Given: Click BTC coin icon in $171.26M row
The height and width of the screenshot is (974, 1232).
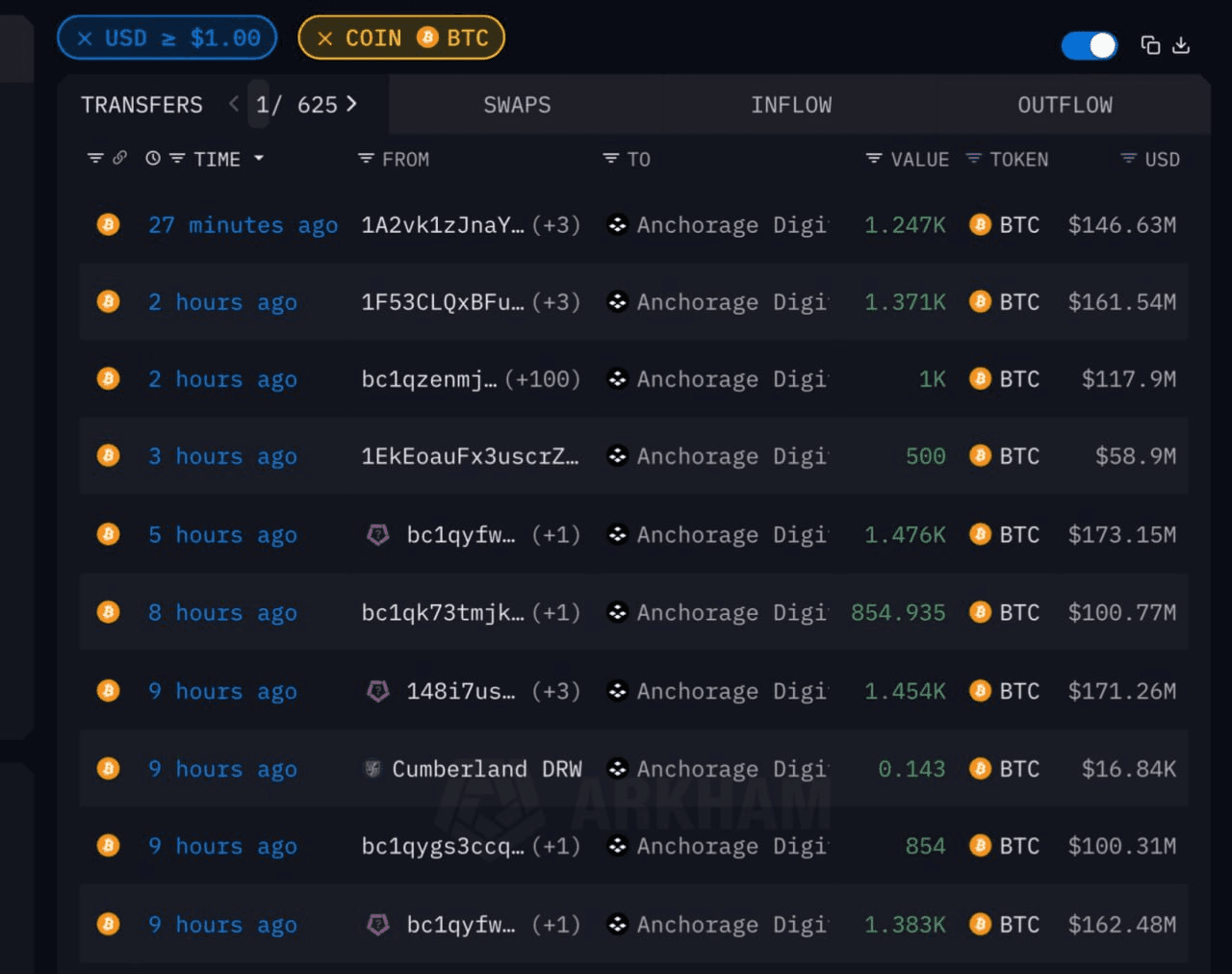Looking at the screenshot, I should [x=980, y=691].
